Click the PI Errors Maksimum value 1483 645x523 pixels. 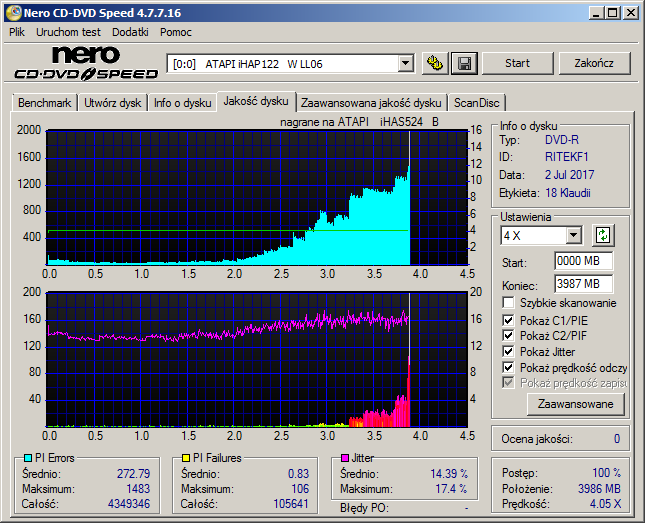click(x=138, y=489)
